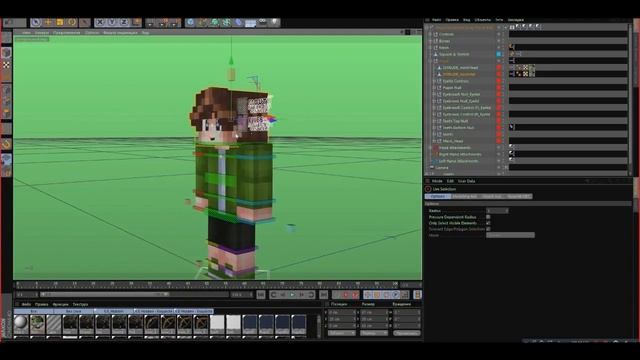Toggle the Z axis lock

(x=124, y=22)
